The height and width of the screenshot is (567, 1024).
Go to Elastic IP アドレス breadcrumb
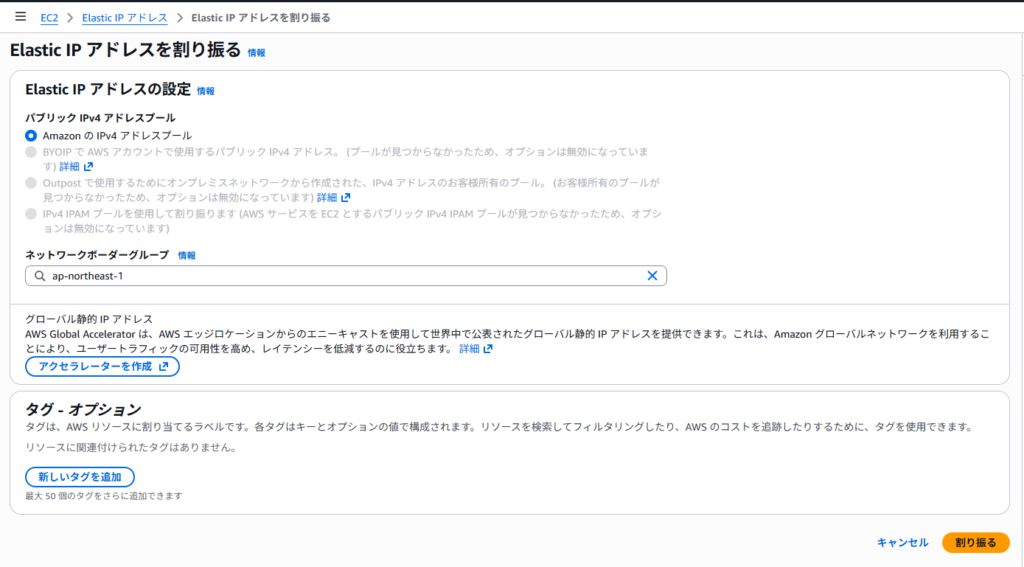(124, 18)
